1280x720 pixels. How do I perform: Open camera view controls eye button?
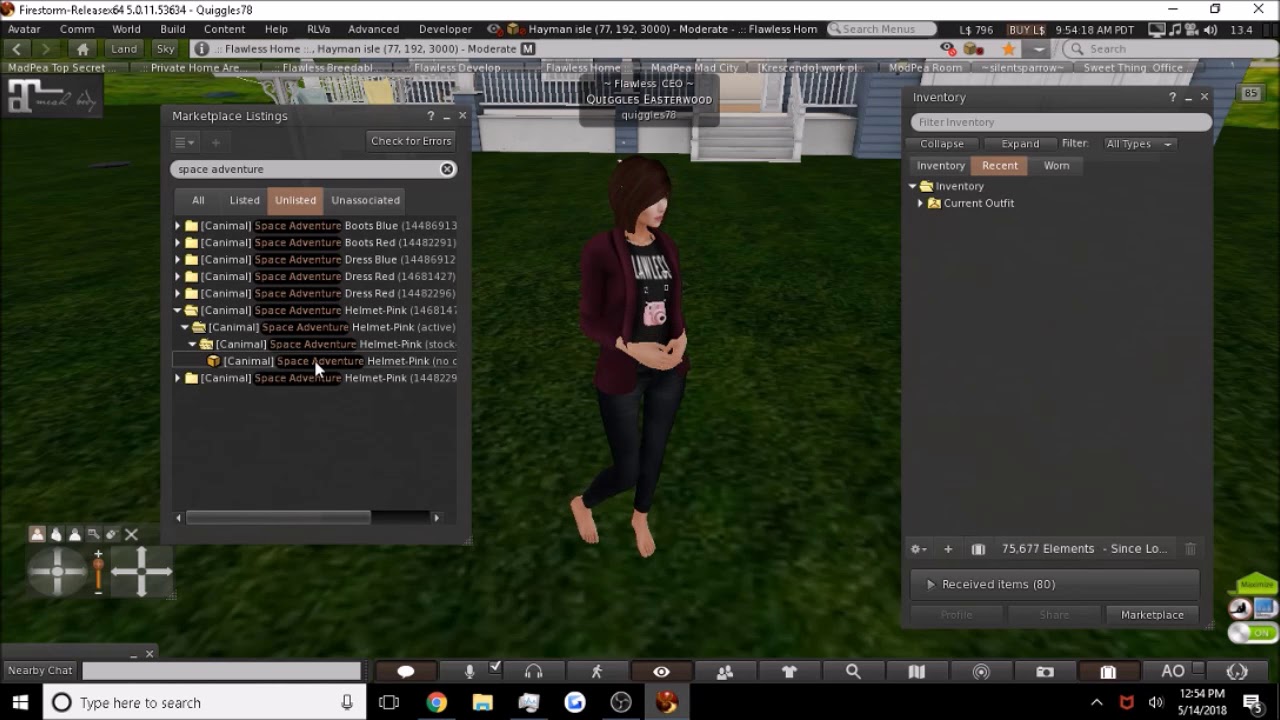[661, 672]
